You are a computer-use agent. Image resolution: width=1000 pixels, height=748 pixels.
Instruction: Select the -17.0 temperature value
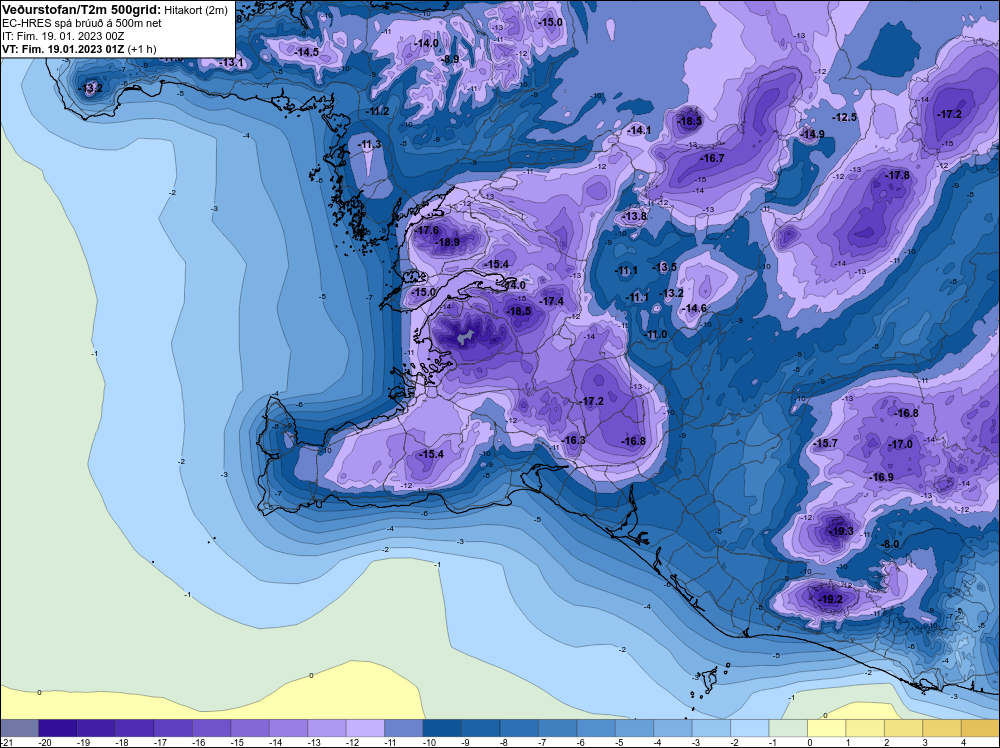901,444
